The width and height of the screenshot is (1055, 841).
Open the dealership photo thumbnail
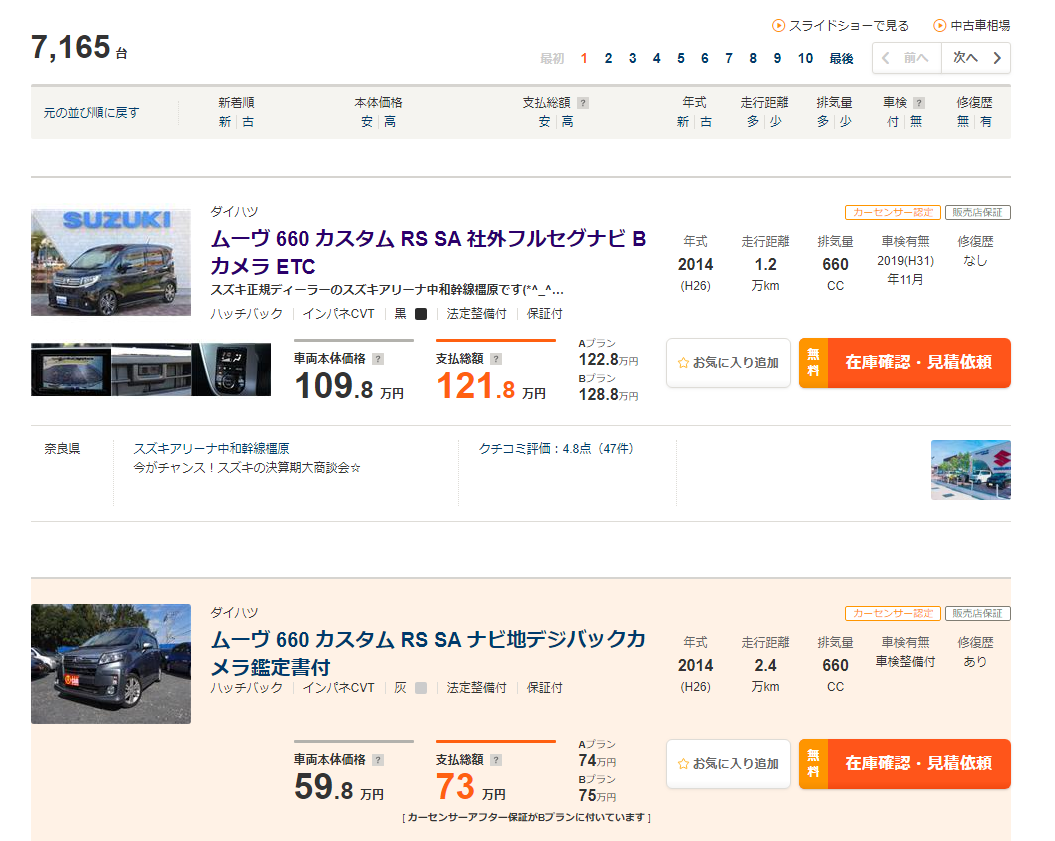[971, 470]
